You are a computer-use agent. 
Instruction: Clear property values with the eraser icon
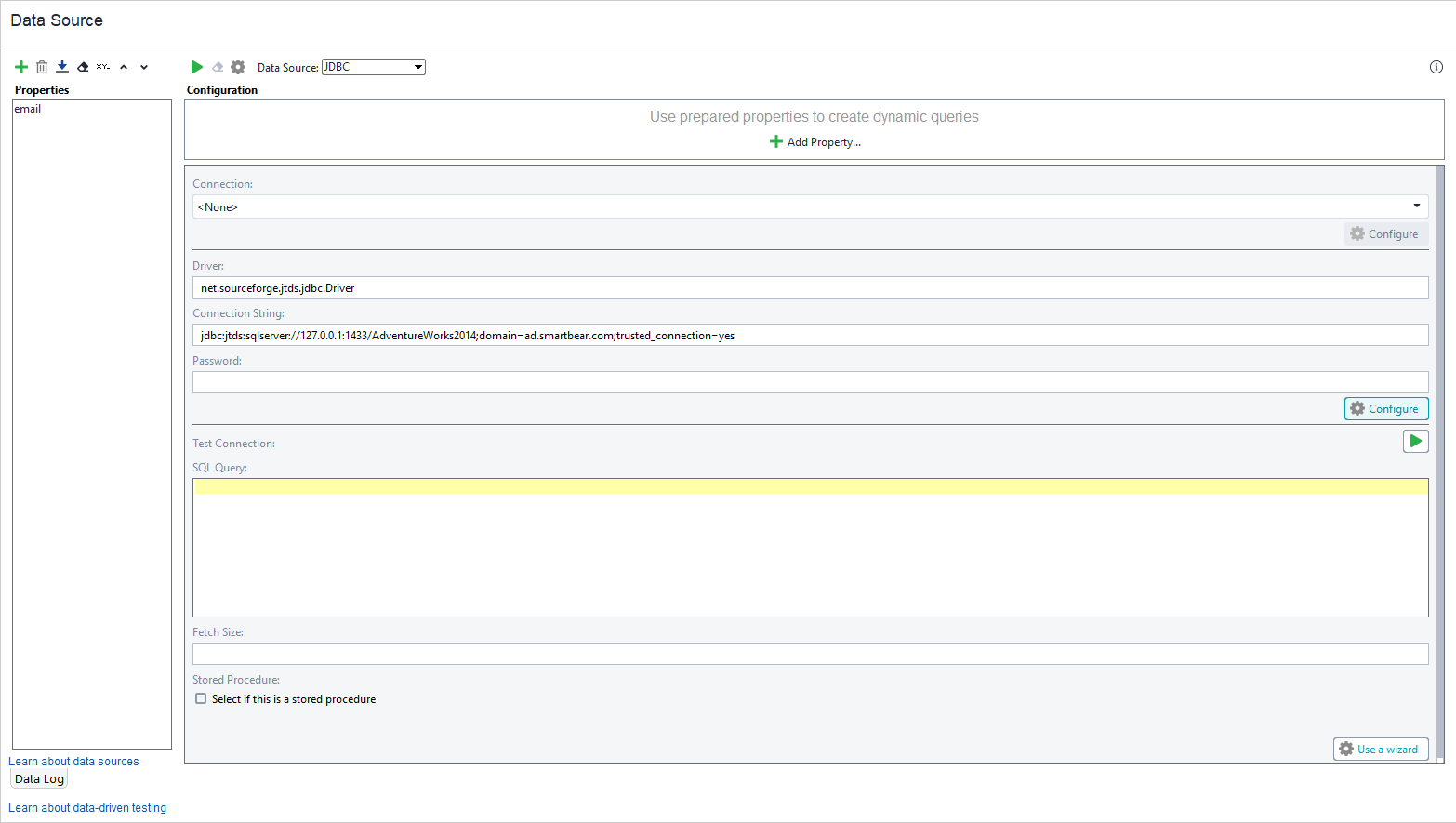(x=82, y=66)
